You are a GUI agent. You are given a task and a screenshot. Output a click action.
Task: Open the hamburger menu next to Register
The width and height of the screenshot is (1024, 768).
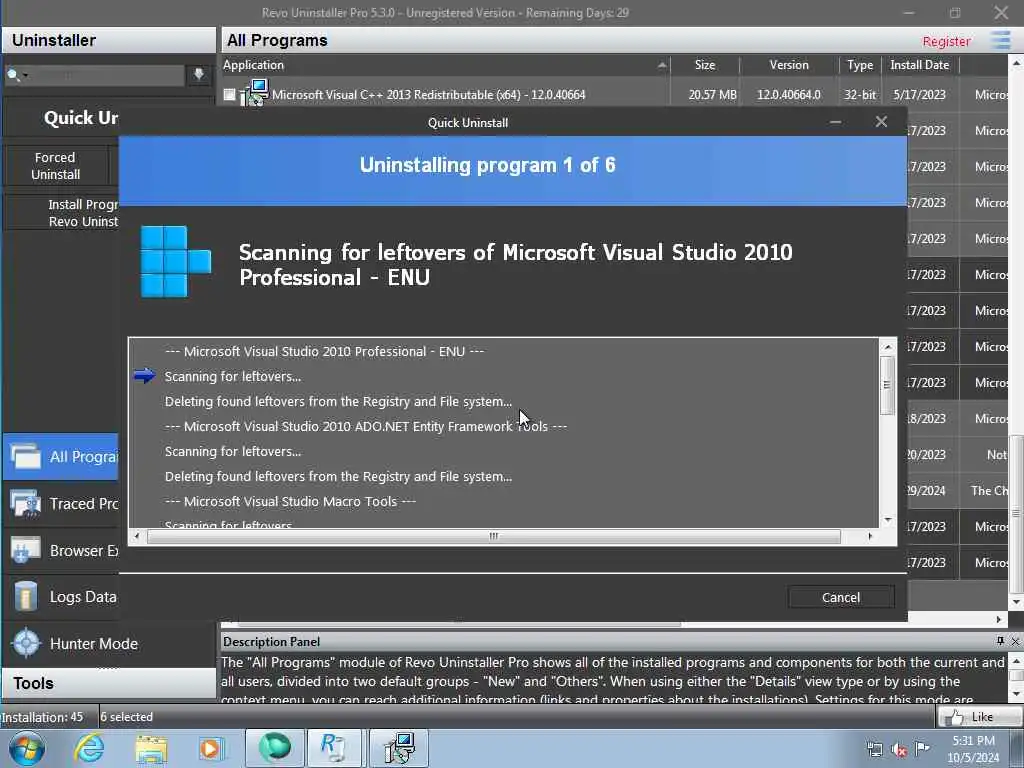[1000, 40]
